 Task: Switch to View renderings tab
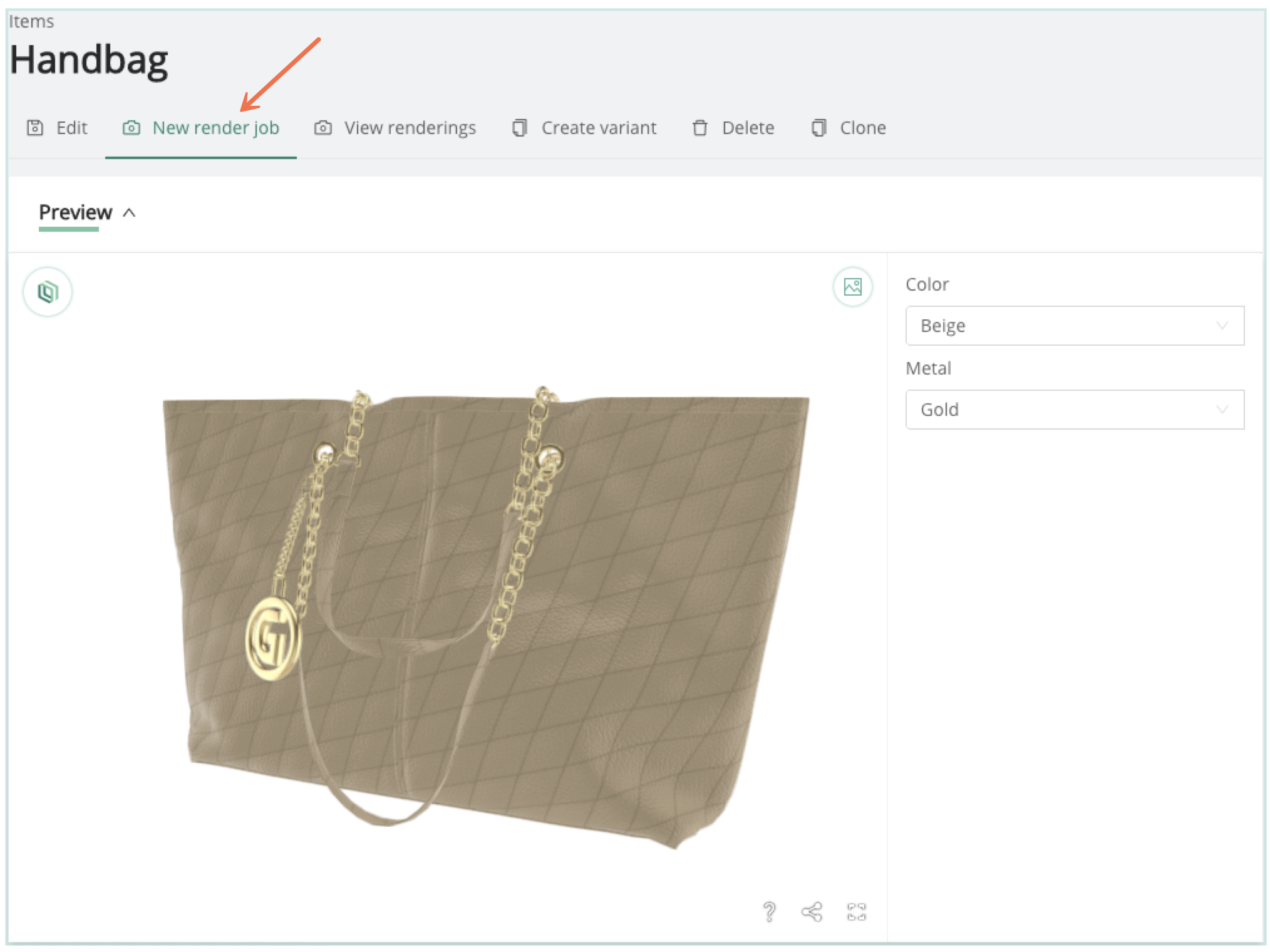pyautogui.click(x=410, y=128)
